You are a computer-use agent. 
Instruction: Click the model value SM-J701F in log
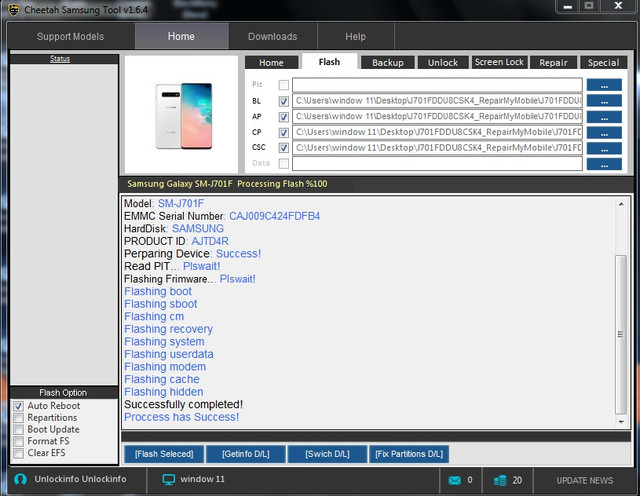pyautogui.click(x=181, y=204)
